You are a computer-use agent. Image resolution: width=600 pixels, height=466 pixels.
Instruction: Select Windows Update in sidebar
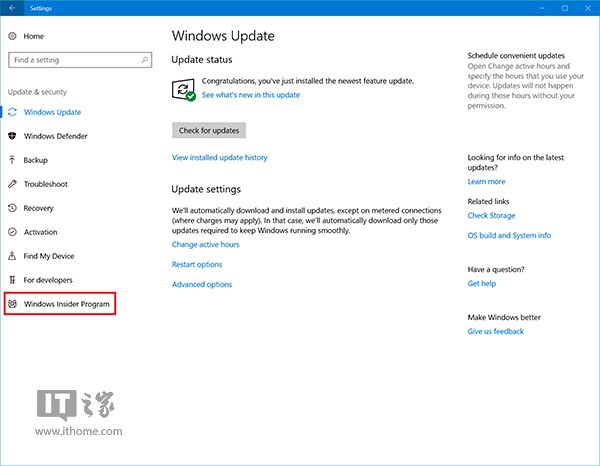pyautogui.click(x=52, y=112)
